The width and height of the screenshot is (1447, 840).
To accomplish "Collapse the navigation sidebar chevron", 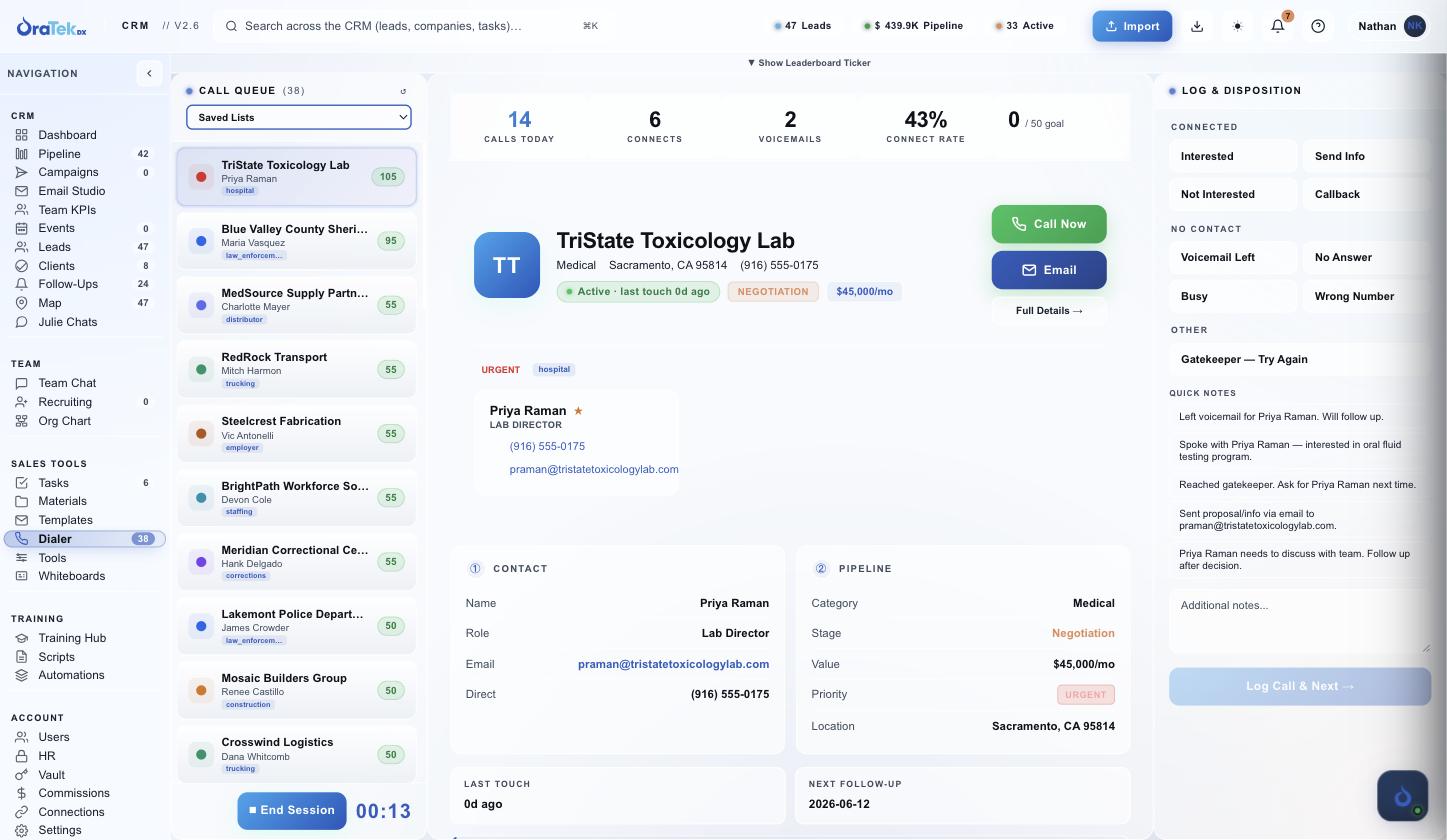I will 149,73.
